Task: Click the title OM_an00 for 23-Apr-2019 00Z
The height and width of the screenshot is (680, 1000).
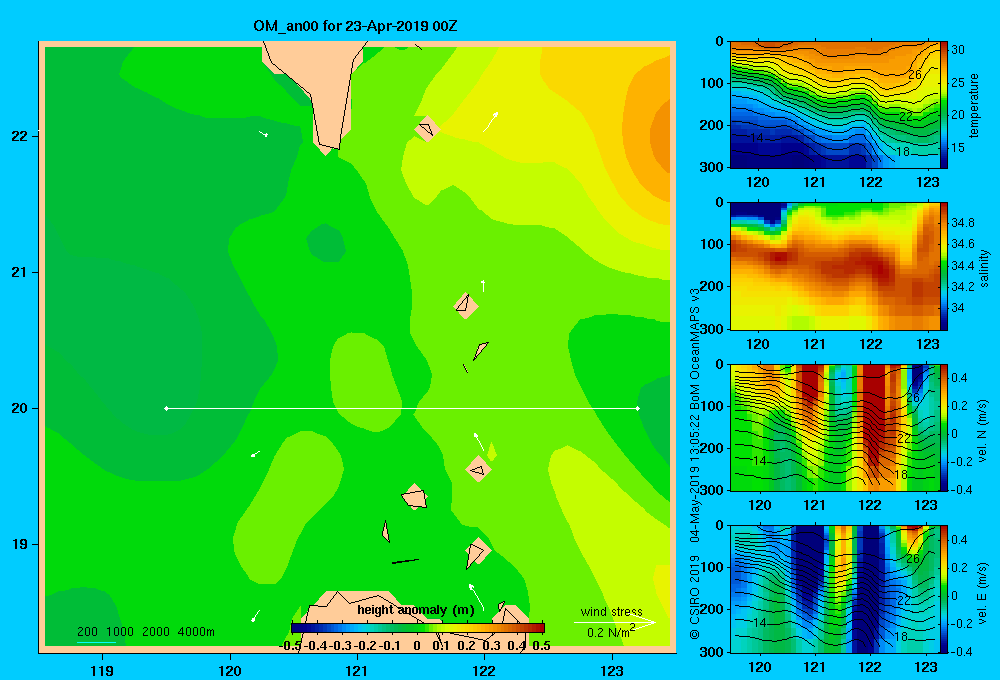Action: (355, 26)
